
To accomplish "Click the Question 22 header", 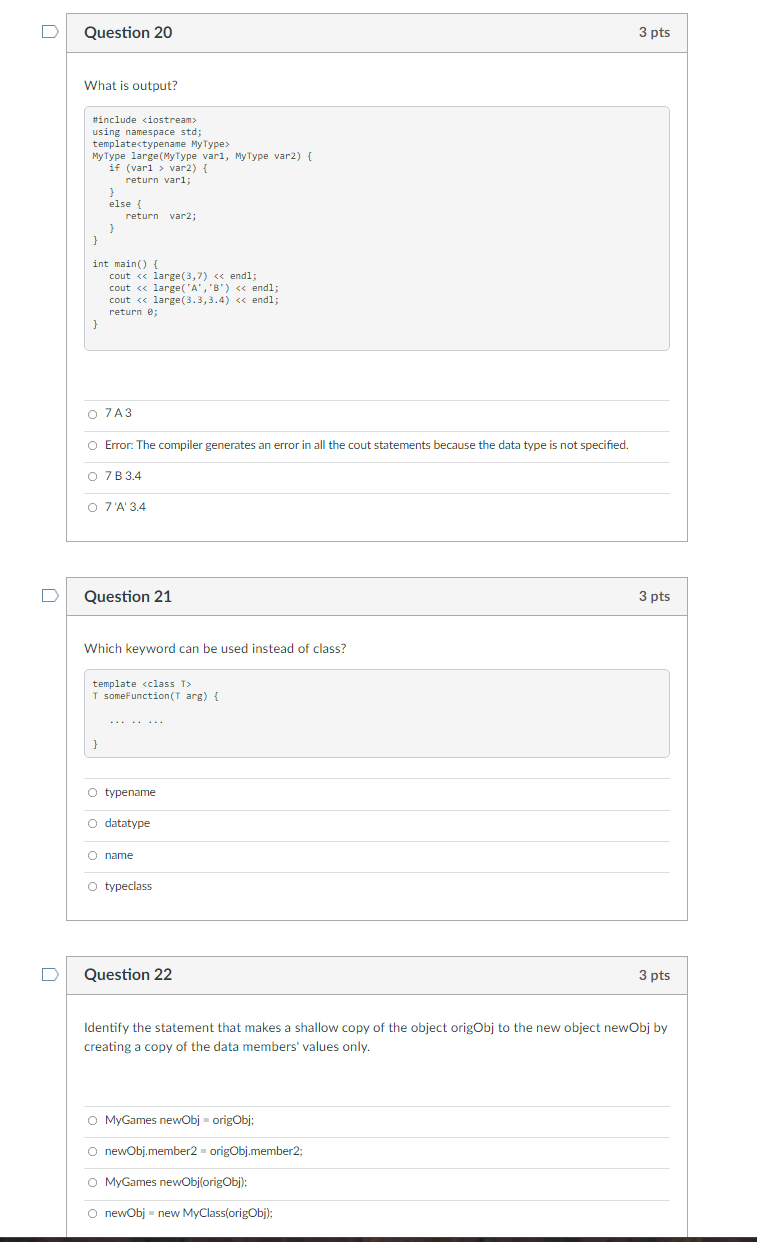I will click(x=128, y=974).
